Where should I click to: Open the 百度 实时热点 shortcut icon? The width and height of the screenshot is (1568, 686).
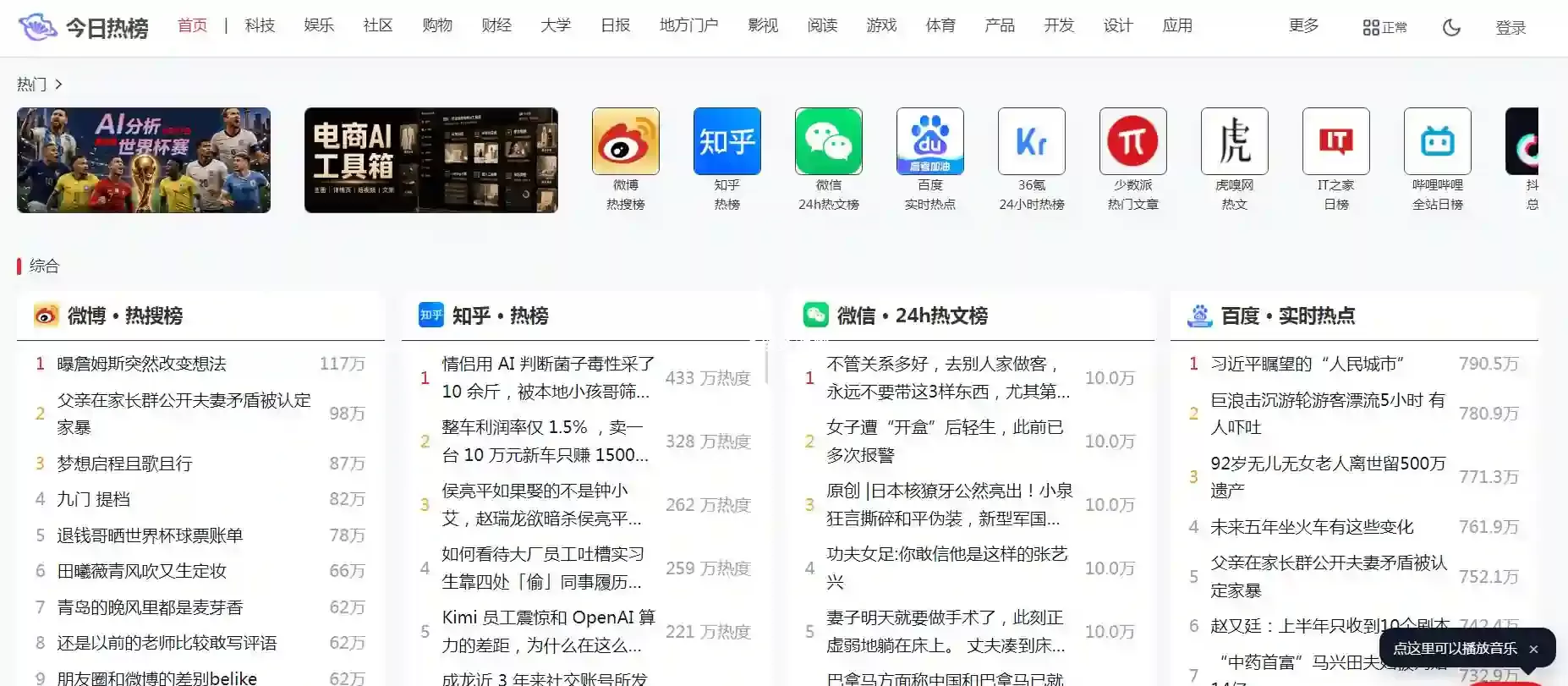[930, 141]
